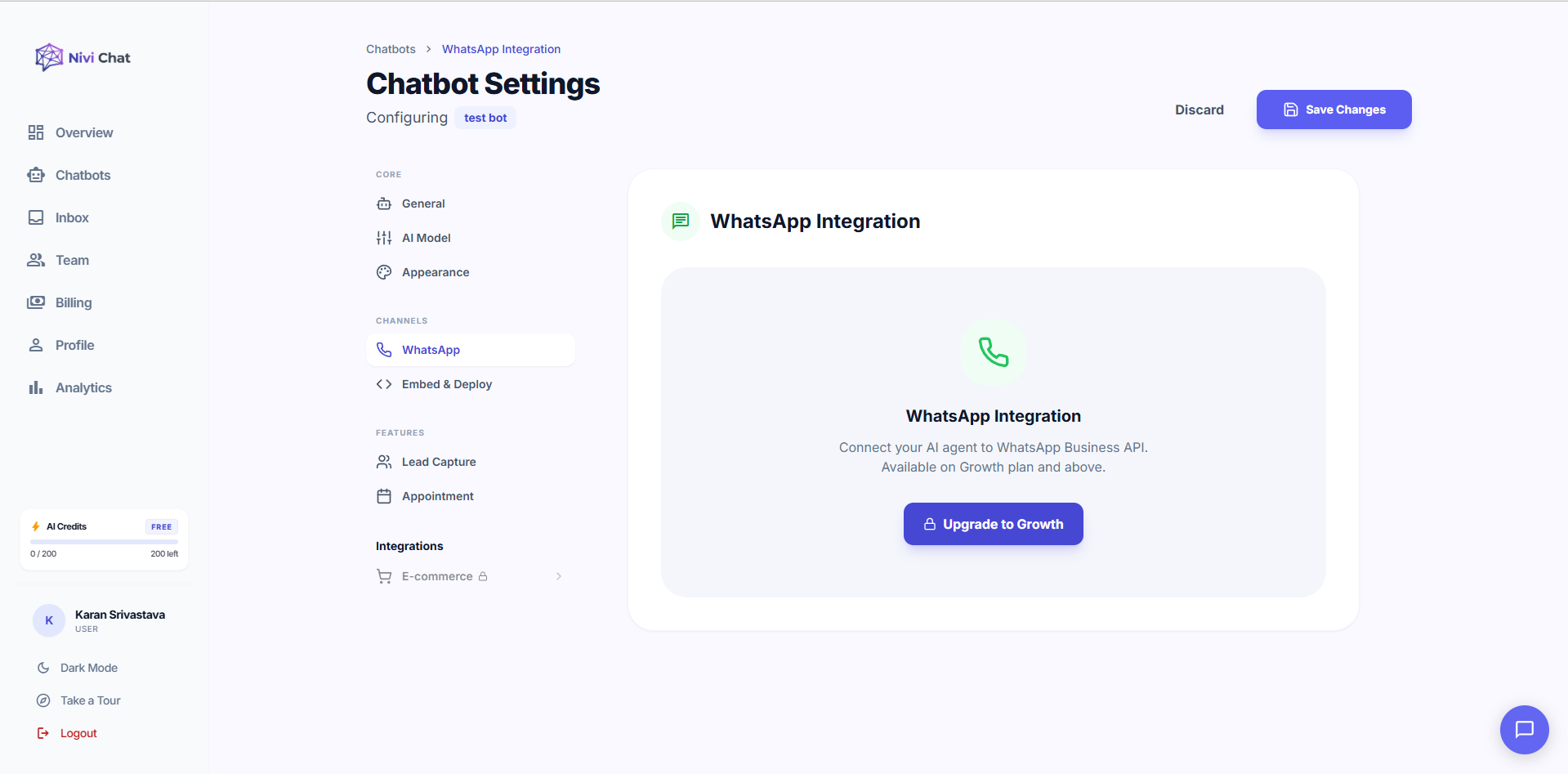Select the Appearance settings tab
This screenshot has width=1568, height=774.
[471, 272]
